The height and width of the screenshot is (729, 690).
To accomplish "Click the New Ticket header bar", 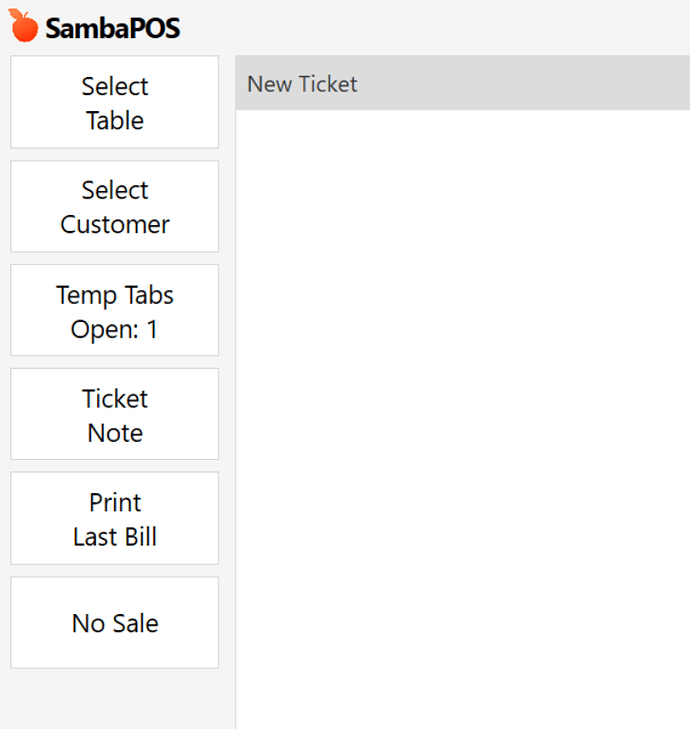I will [x=463, y=83].
